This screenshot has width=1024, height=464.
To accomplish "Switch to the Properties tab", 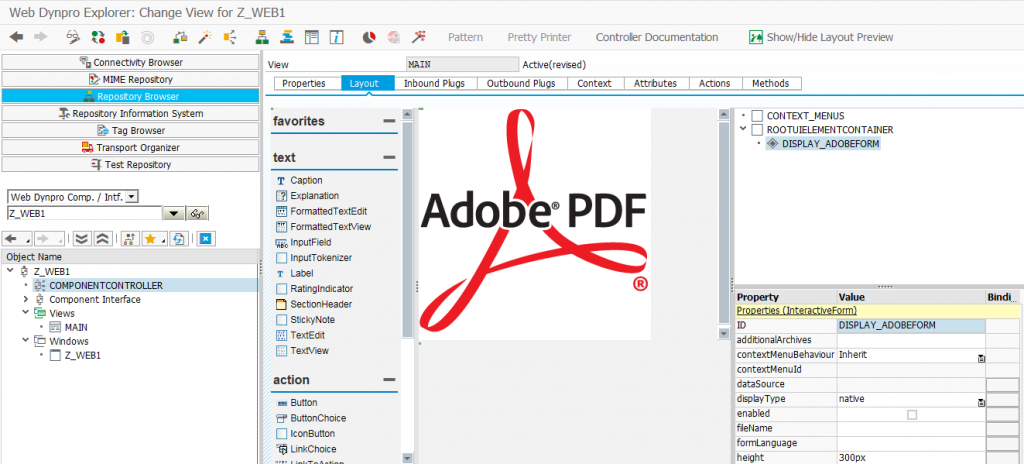I will (304, 83).
